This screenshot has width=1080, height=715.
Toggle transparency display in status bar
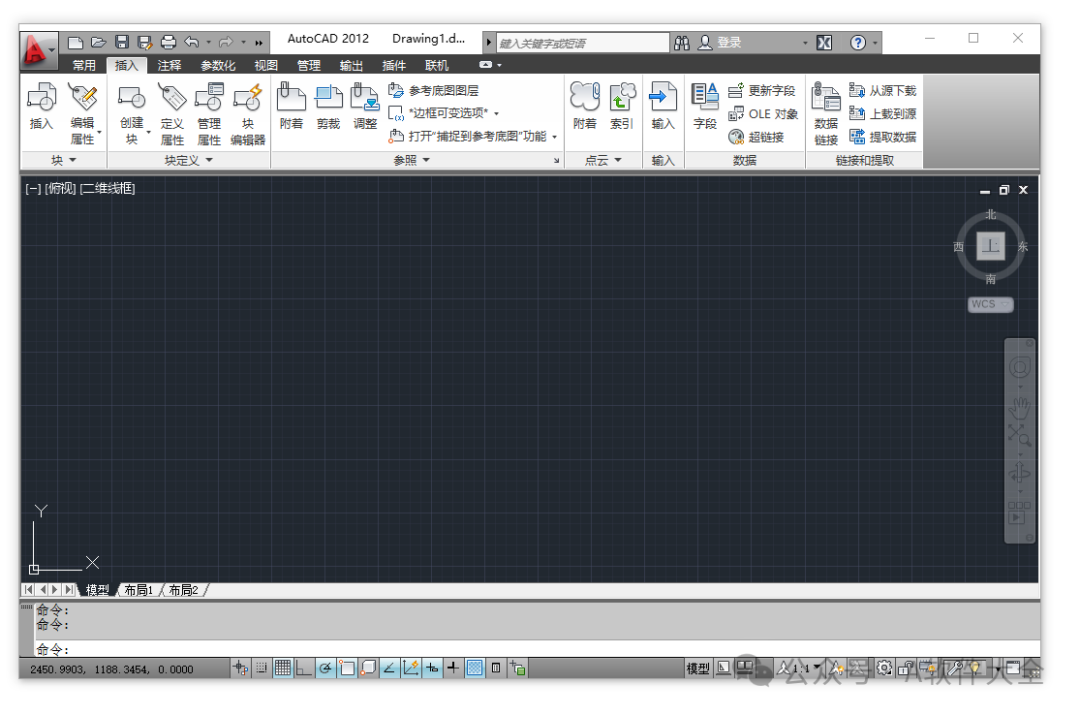[x=475, y=667]
